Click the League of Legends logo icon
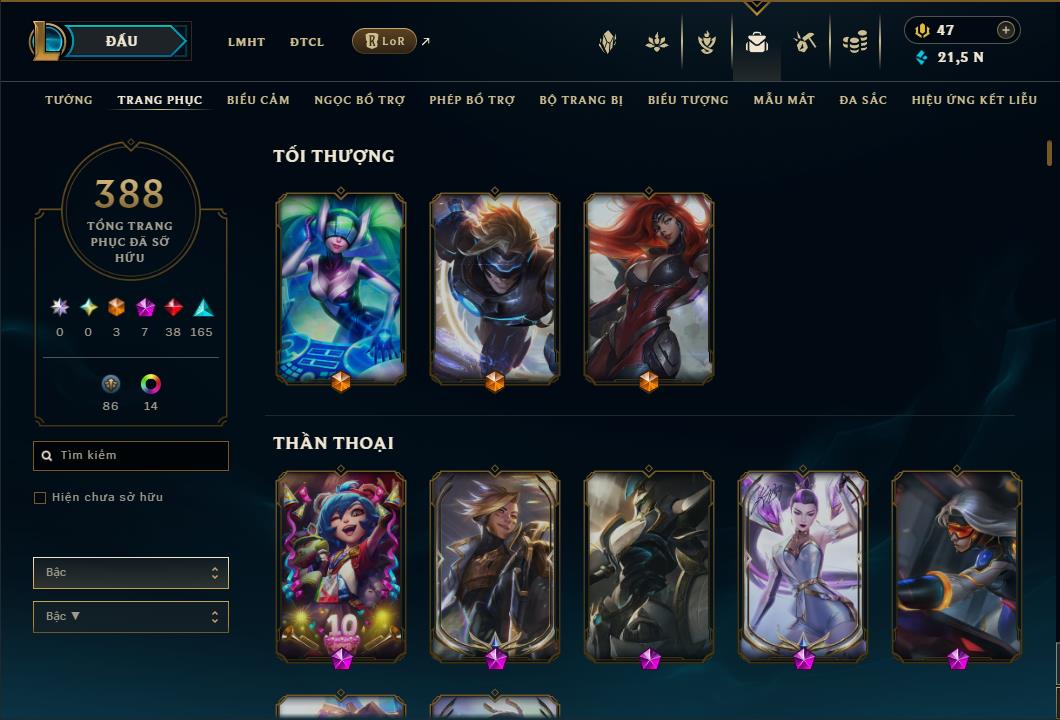 tap(46, 41)
